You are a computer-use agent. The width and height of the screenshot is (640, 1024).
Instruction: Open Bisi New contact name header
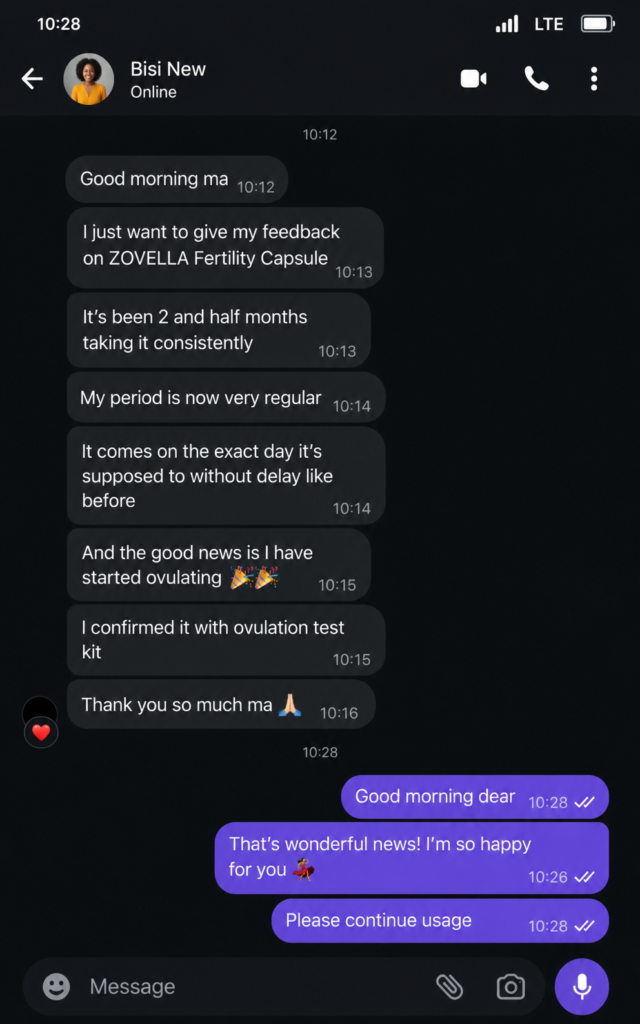[168, 69]
